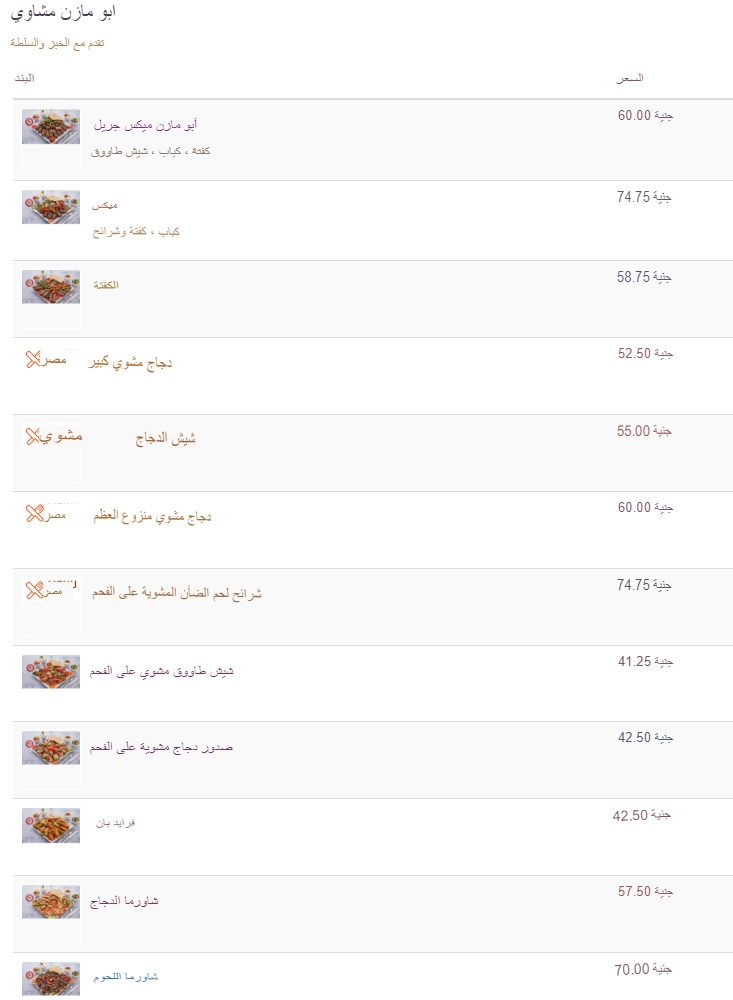Click the ميكس item food photo
733x1000 pixels.
click(51, 207)
